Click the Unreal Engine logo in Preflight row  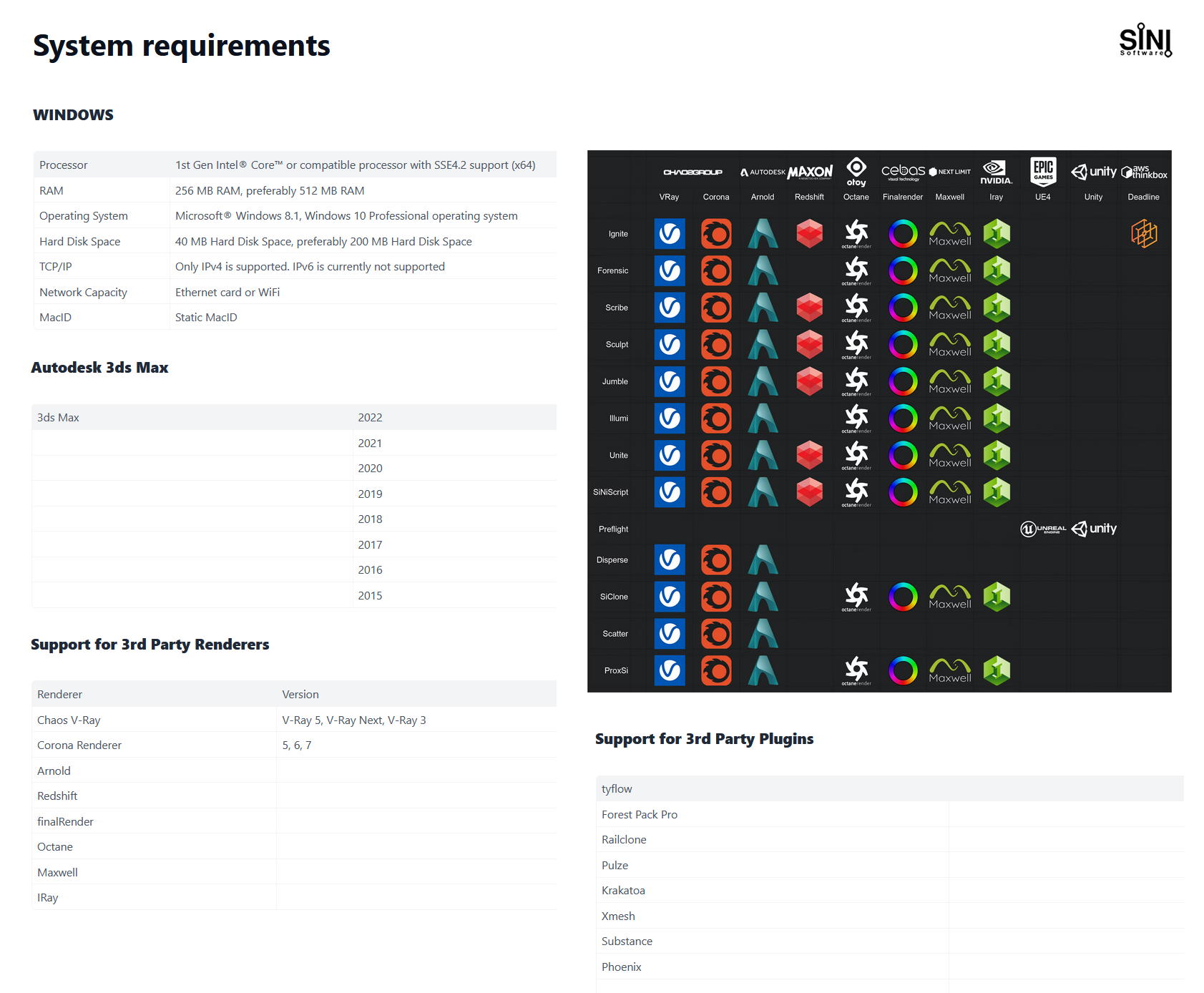(x=1043, y=529)
